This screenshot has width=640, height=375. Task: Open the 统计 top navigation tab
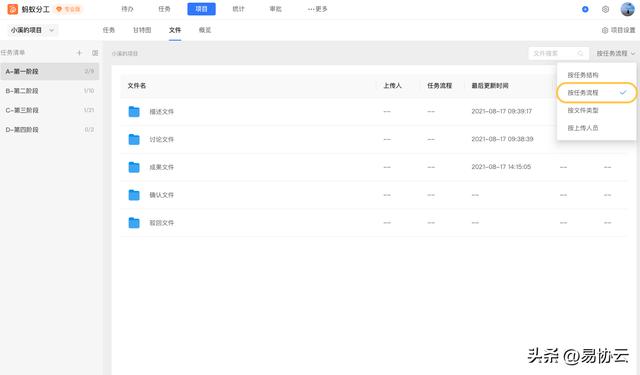238,9
